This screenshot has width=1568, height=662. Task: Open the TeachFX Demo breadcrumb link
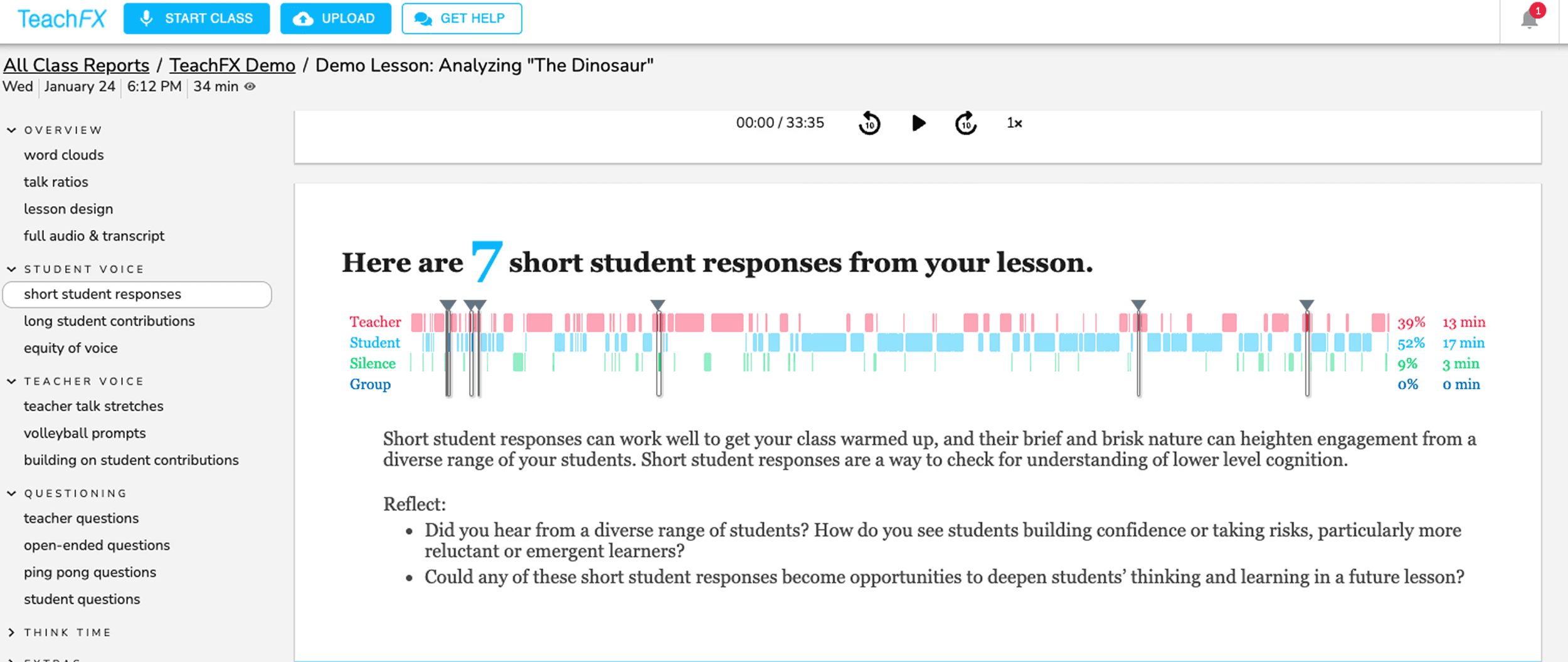pyautogui.click(x=232, y=65)
